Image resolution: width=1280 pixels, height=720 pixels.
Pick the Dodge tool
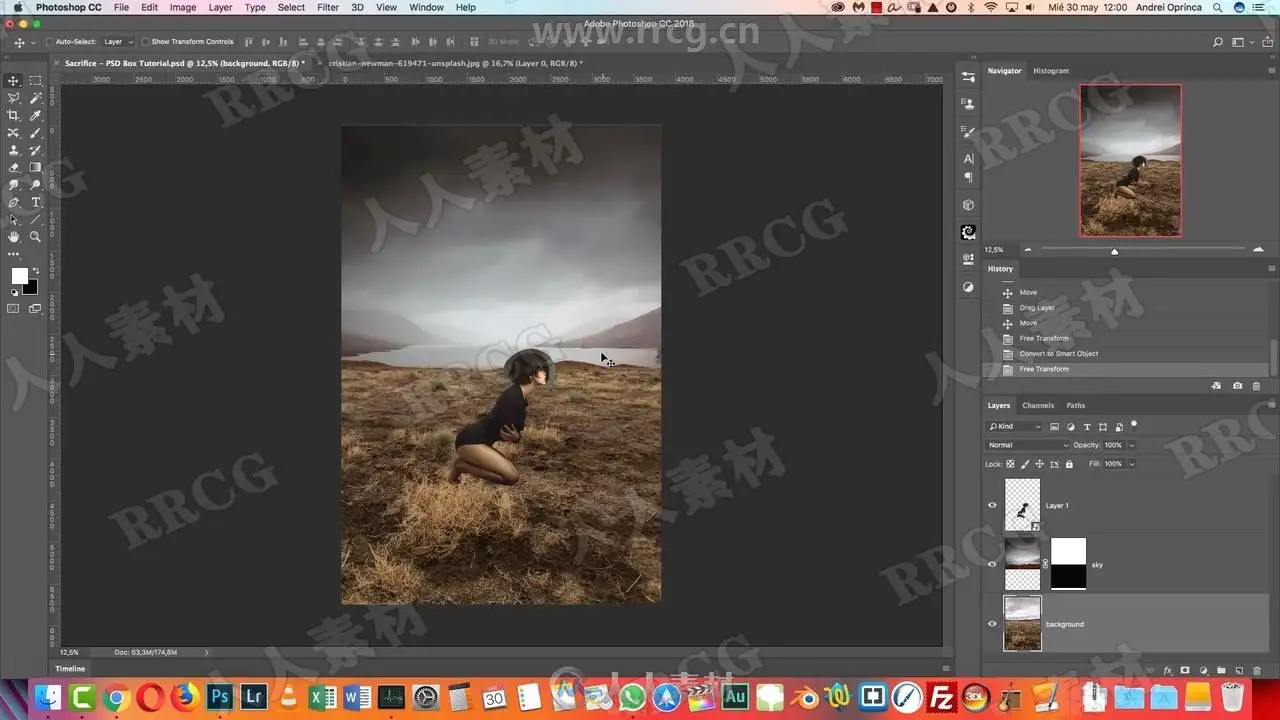point(36,185)
